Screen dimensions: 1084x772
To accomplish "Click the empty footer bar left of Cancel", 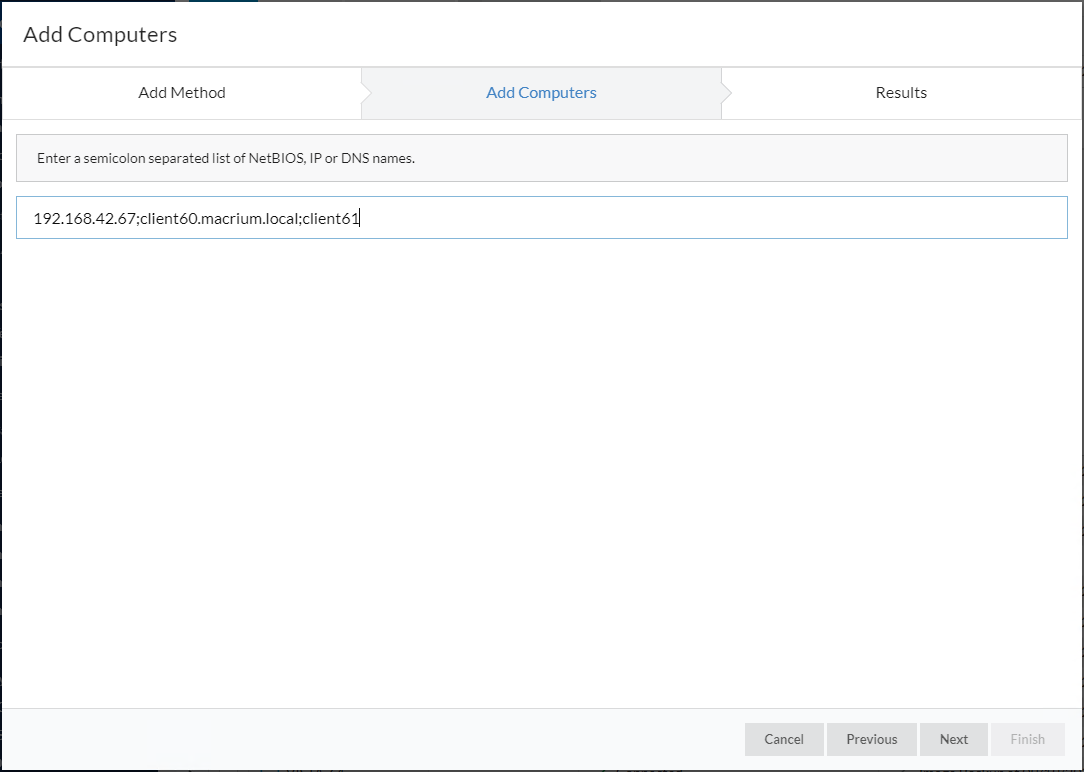I will coord(370,739).
